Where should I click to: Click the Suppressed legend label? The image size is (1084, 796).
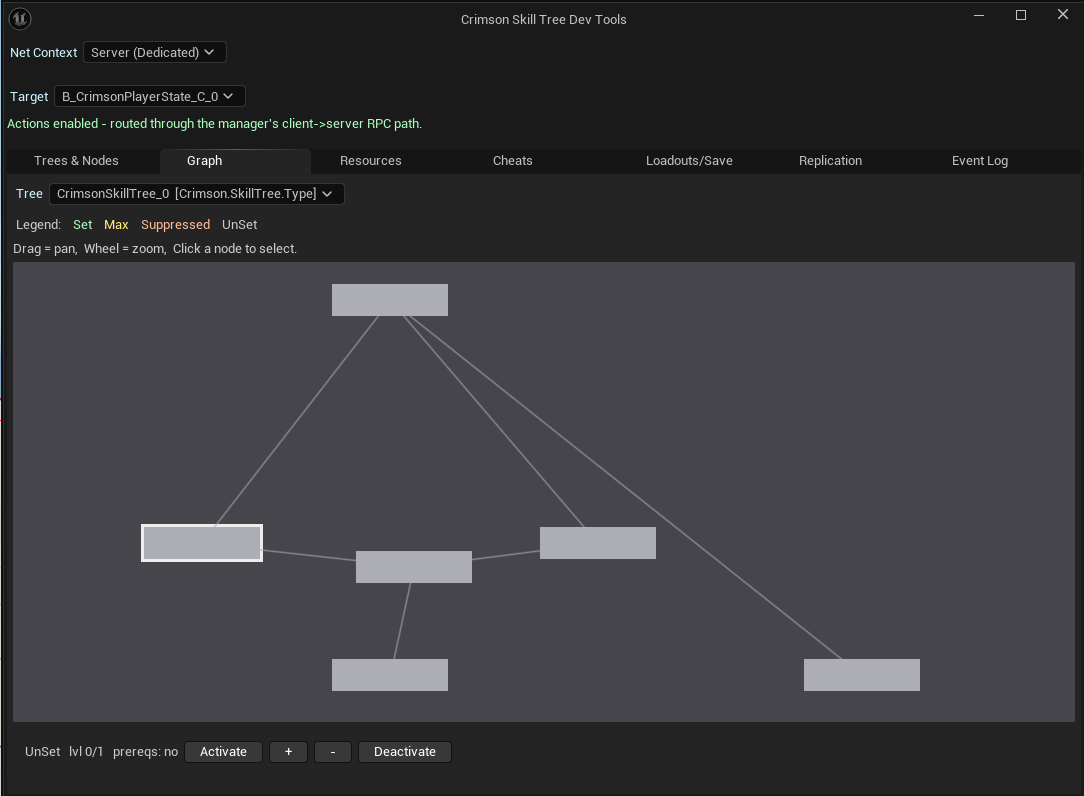176,225
